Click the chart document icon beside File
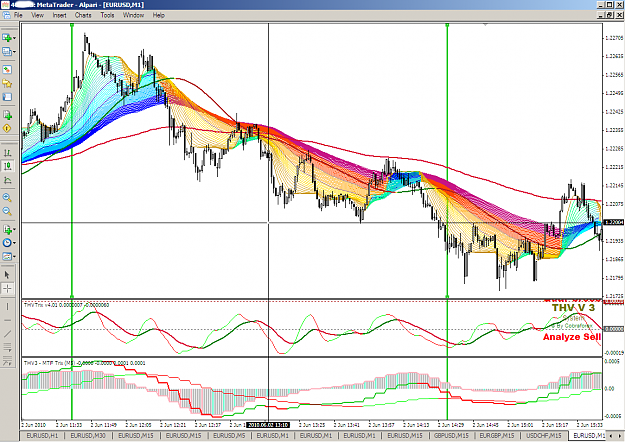Screen dimensions: 625x442 [x=6, y=15]
